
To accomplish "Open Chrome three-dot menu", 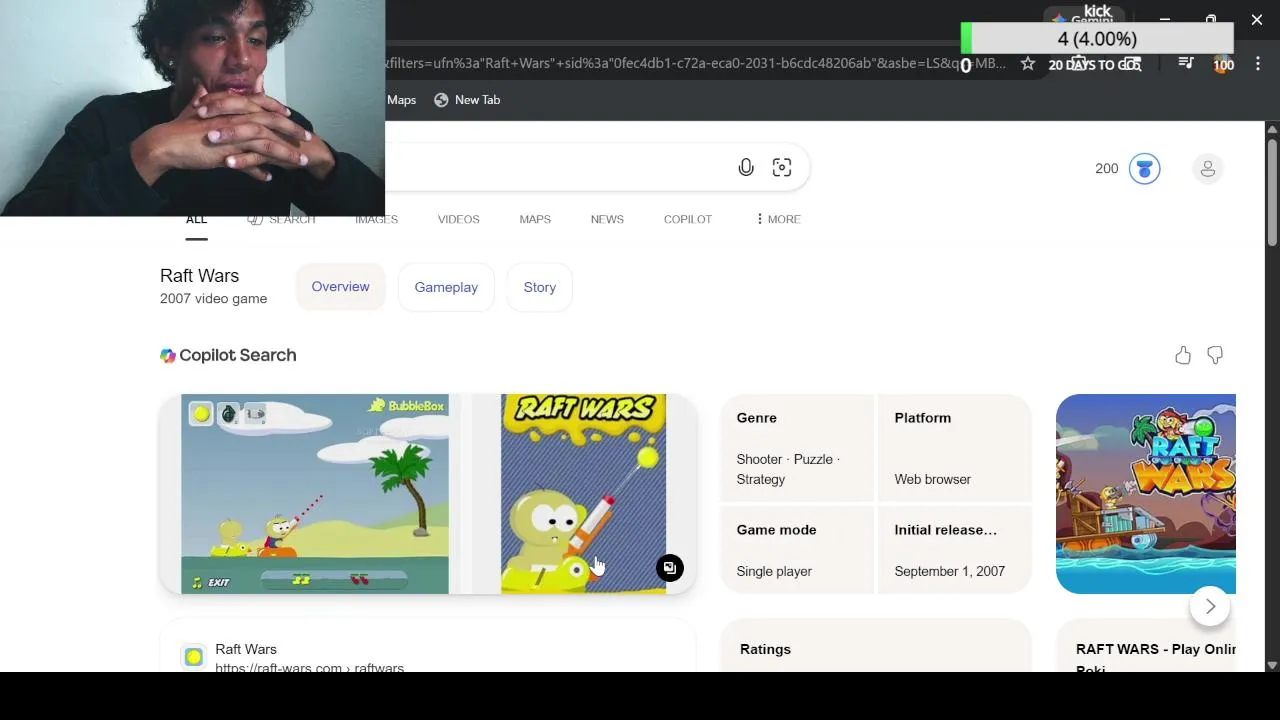I will [x=1257, y=64].
